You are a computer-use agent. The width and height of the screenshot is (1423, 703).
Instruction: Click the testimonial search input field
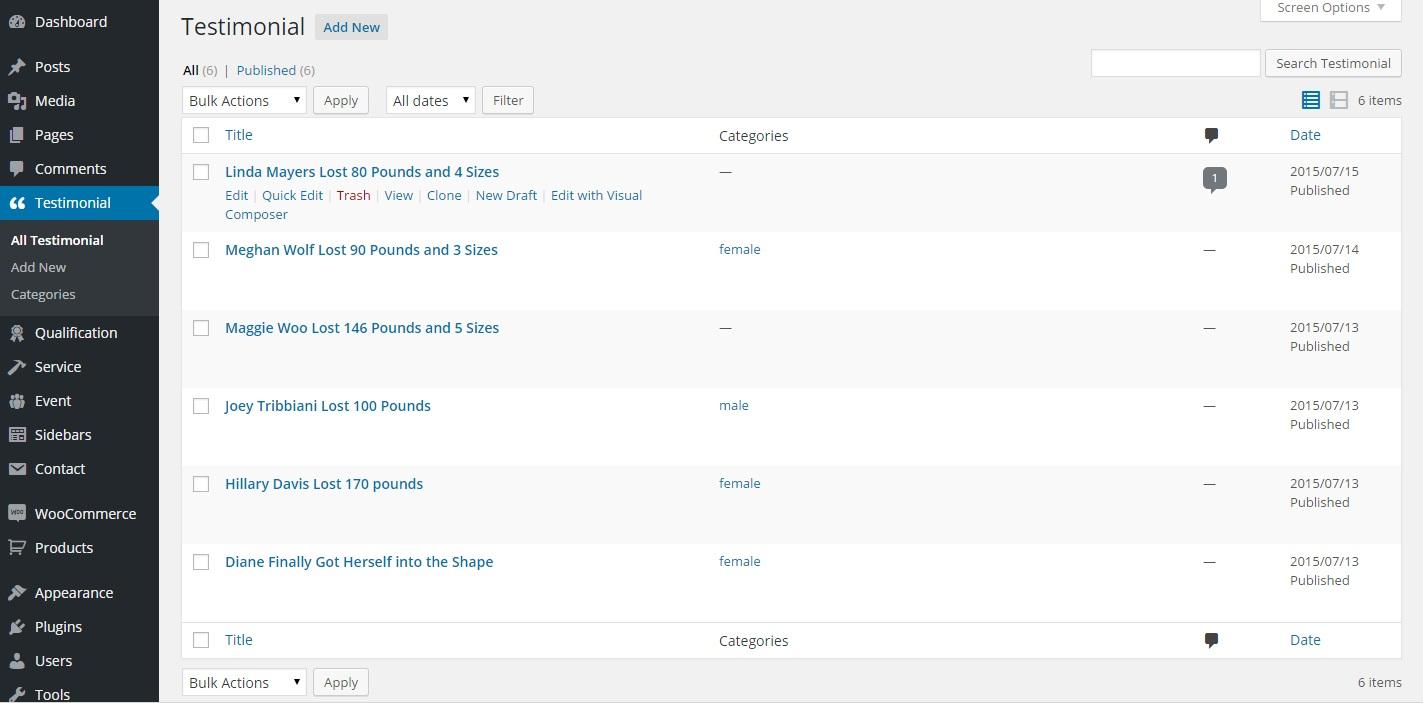click(x=1175, y=63)
